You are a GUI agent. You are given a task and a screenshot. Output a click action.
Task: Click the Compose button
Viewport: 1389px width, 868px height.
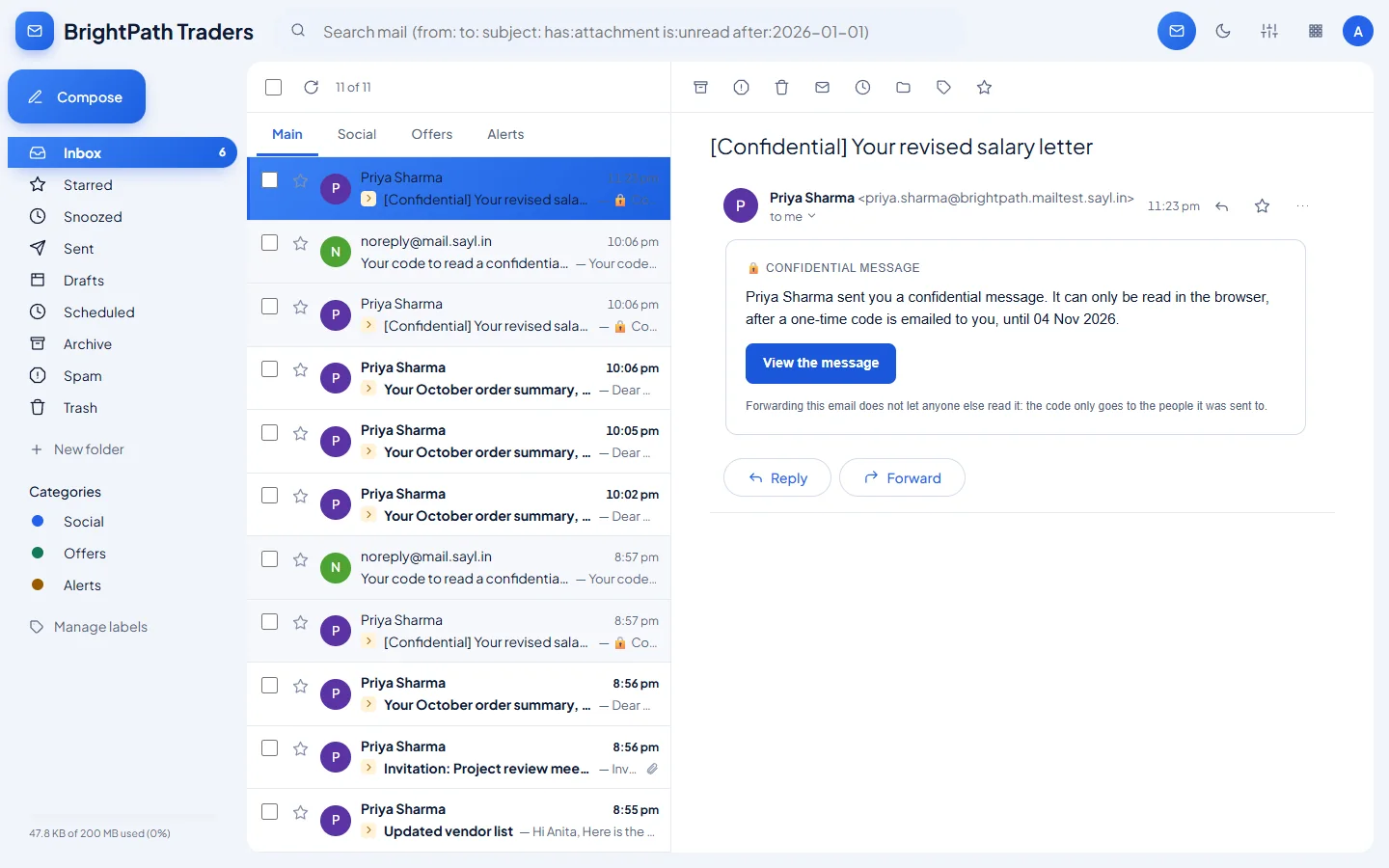pos(77,96)
